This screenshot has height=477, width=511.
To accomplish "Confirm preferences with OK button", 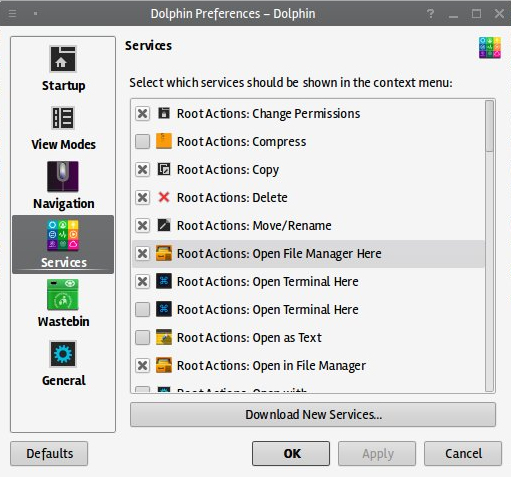I will pos(291,454).
